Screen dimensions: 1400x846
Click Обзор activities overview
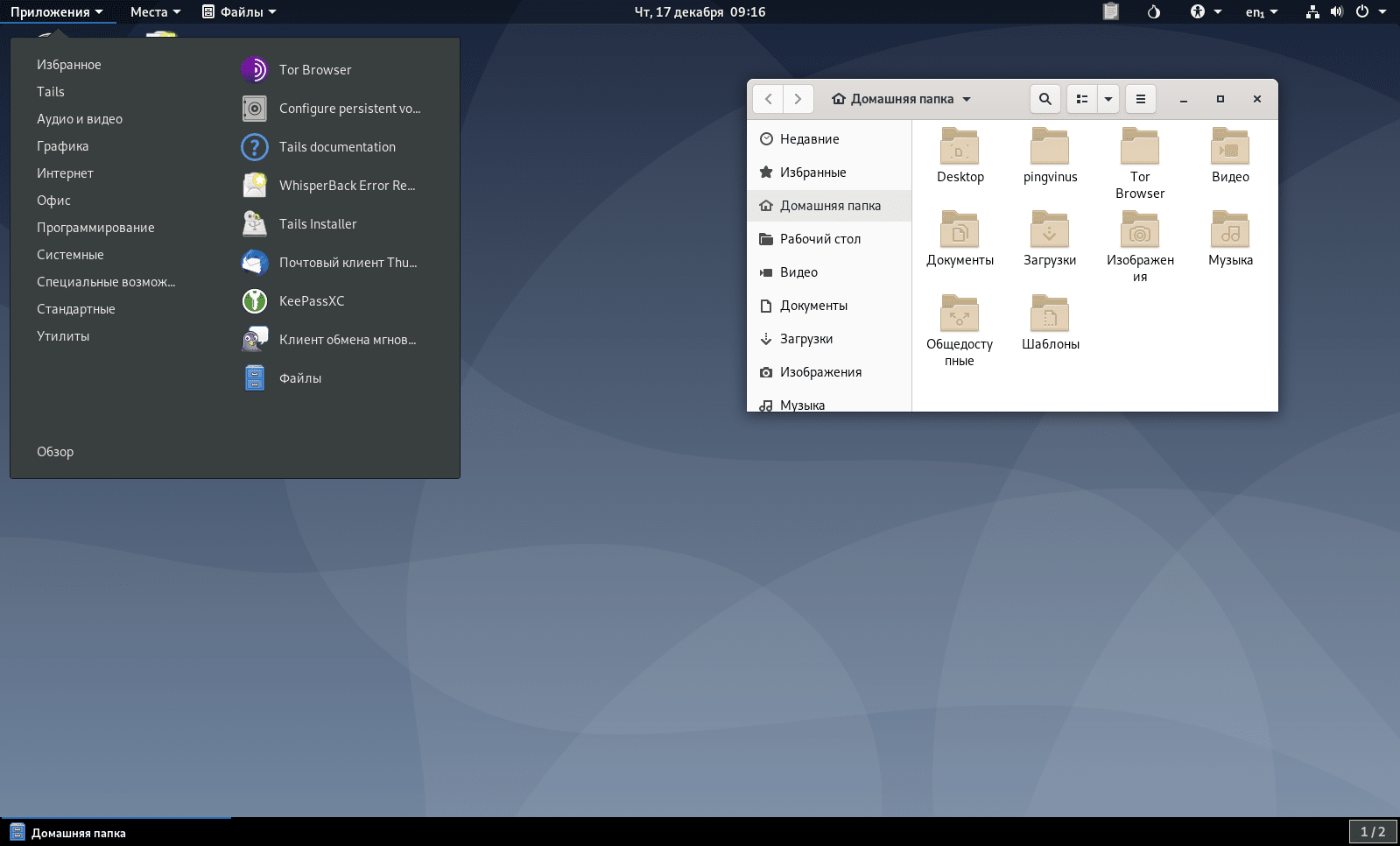coord(55,452)
